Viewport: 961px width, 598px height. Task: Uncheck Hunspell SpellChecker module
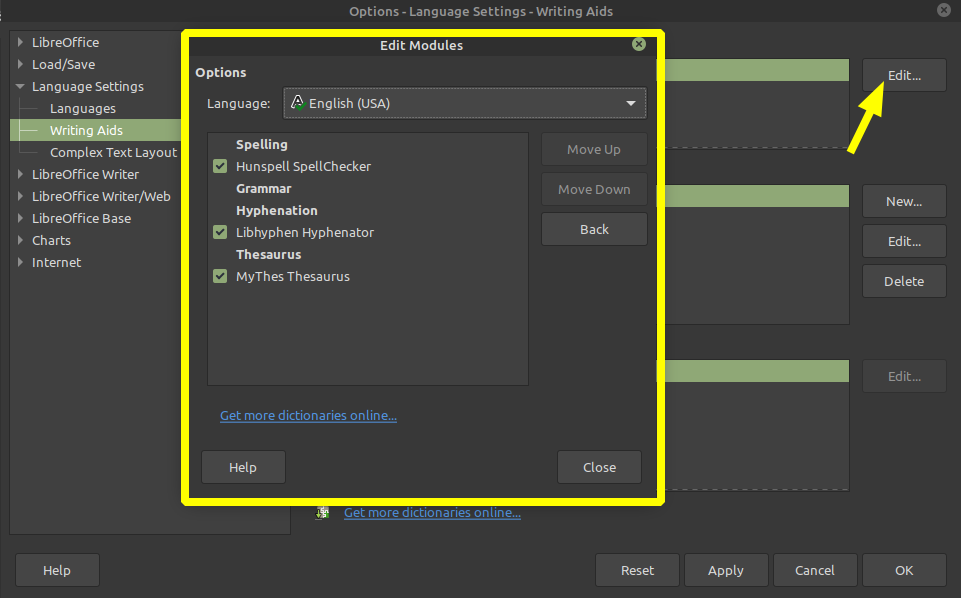pyautogui.click(x=220, y=167)
